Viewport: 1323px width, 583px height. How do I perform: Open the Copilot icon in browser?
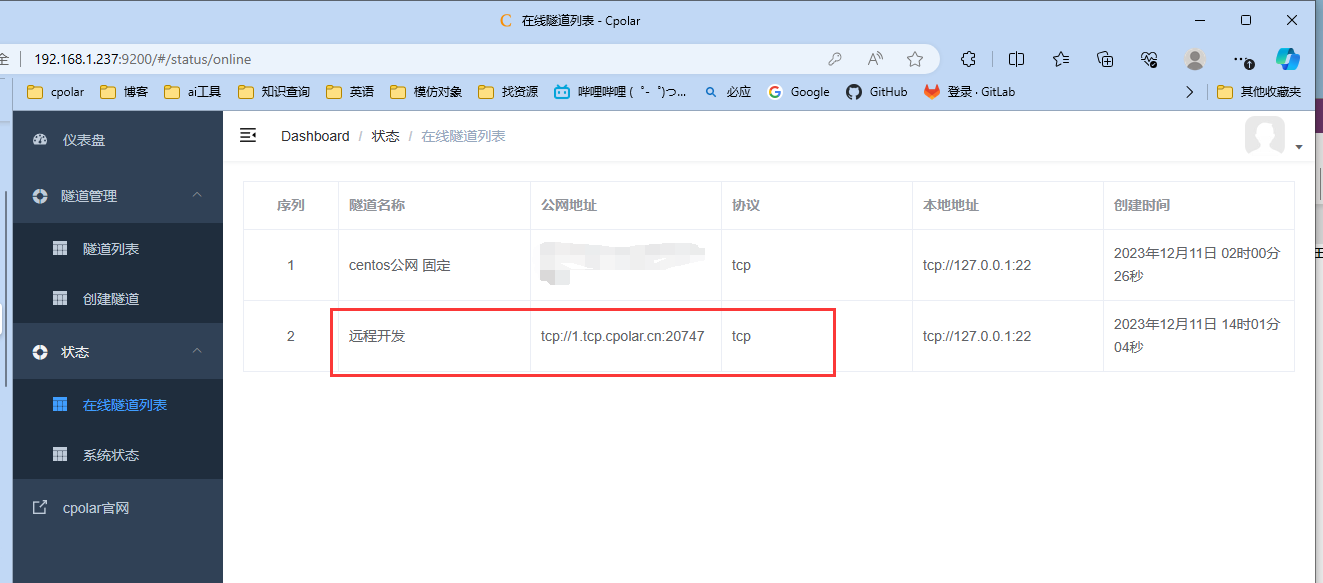(1287, 59)
